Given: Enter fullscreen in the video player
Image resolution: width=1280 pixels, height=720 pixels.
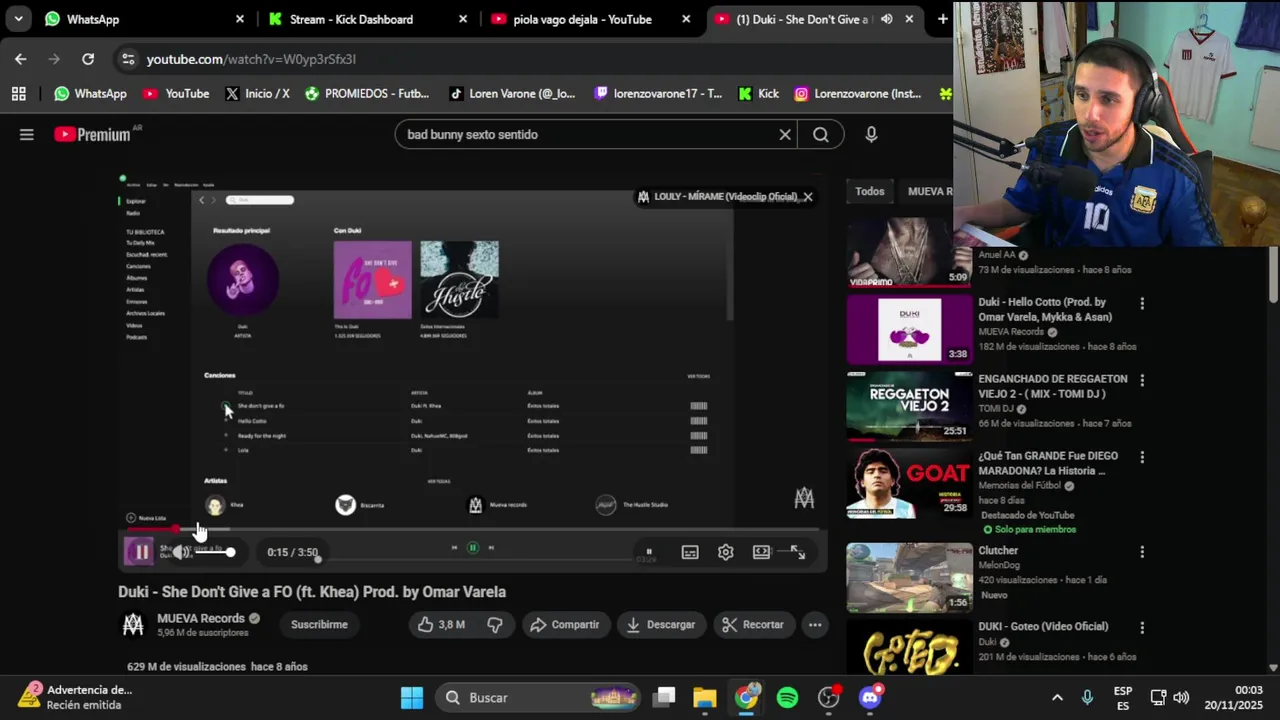Looking at the screenshot, I should [798, 552].
